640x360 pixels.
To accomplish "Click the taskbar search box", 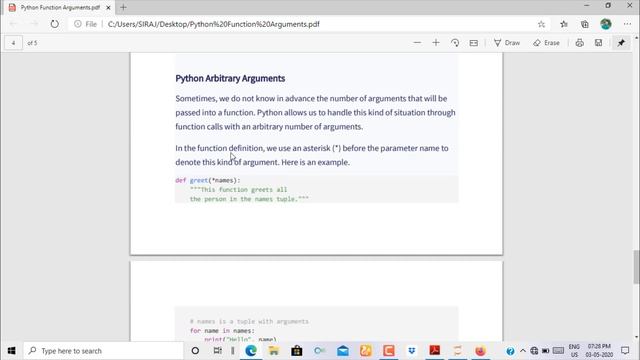I will coord(103,351).
